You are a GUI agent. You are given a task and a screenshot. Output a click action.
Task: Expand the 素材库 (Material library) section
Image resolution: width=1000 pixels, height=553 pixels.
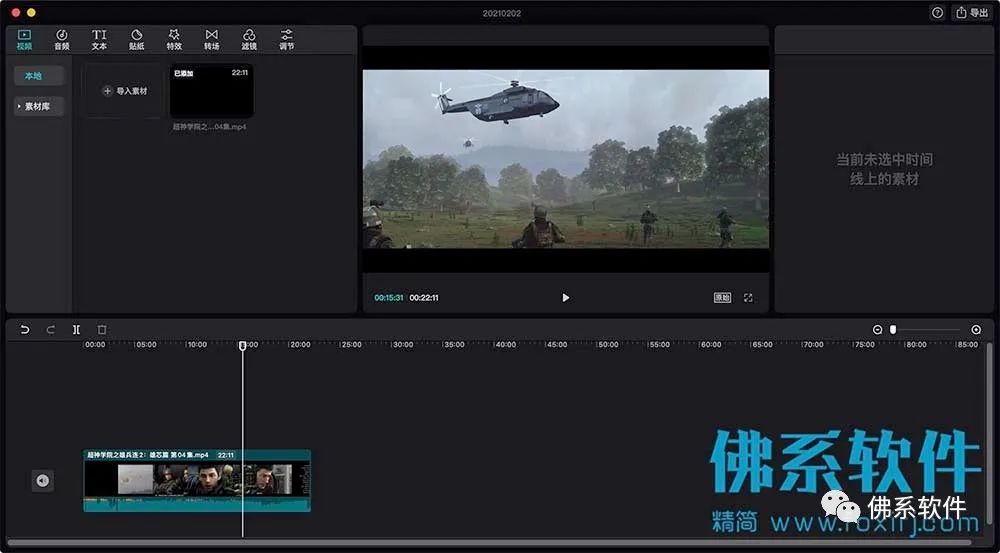click(x=39, y=107)
